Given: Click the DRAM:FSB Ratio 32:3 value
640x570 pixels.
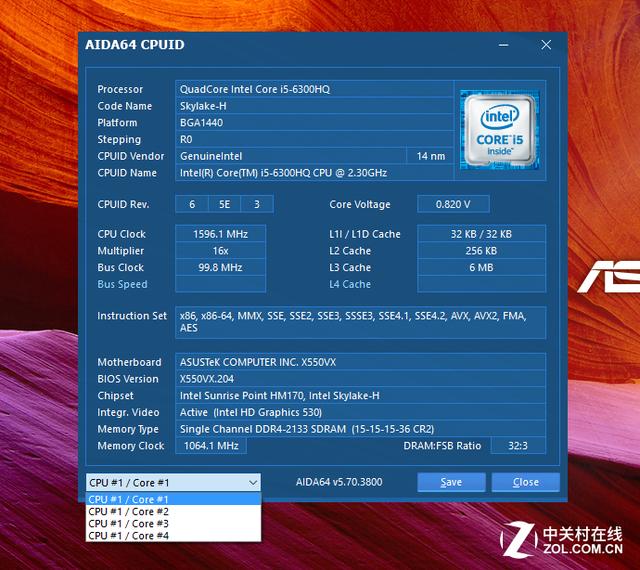Looking at the screenshot, I should pyautogui.click(x=518, y=445).
